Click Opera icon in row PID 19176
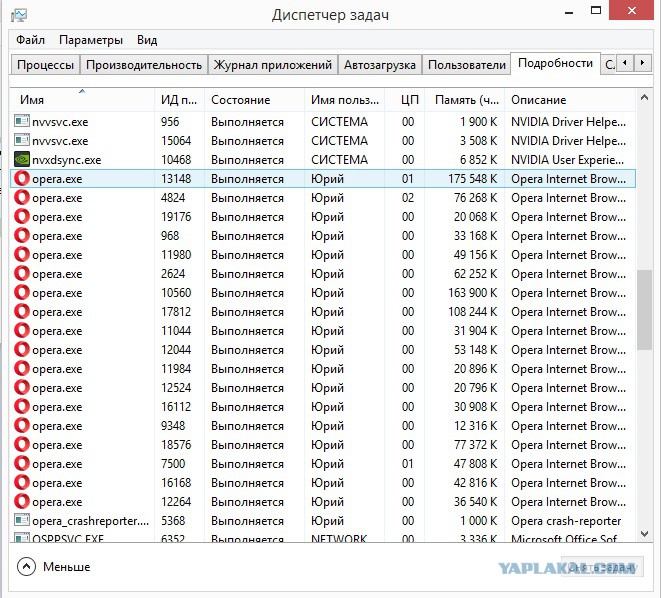 [x=22, y=216]
